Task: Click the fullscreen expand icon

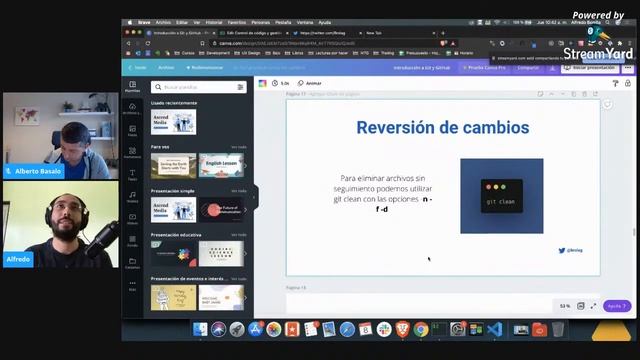Action: pos(593,306)
